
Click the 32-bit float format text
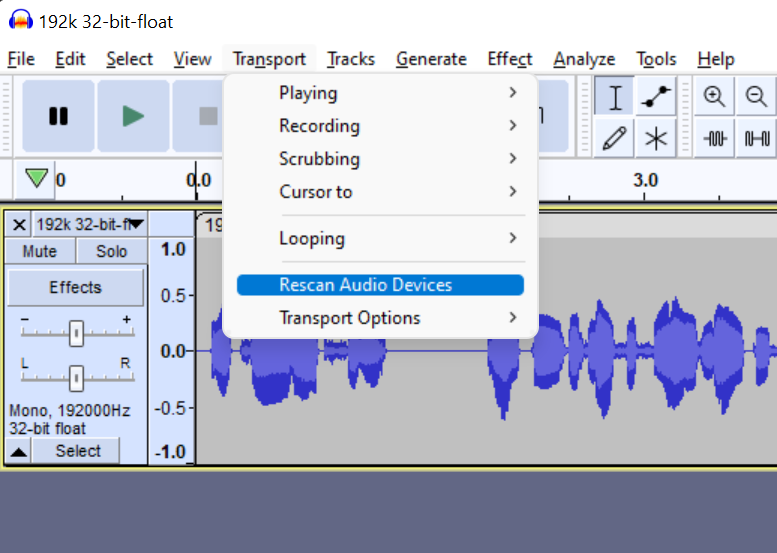point(48,429)
